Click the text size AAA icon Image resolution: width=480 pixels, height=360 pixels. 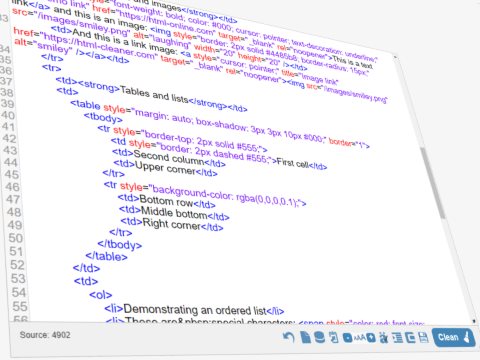360,338
